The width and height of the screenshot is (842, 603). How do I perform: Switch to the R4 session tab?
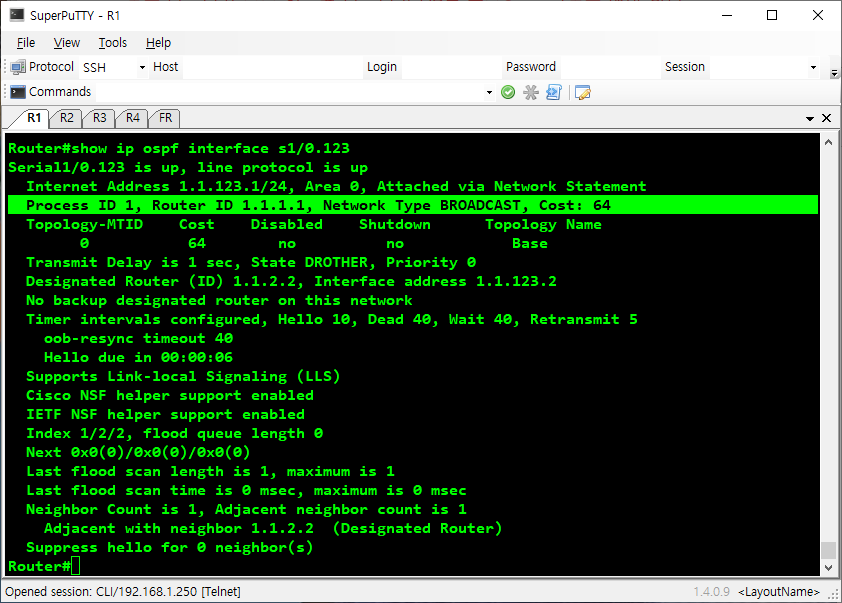click(133, 118)
